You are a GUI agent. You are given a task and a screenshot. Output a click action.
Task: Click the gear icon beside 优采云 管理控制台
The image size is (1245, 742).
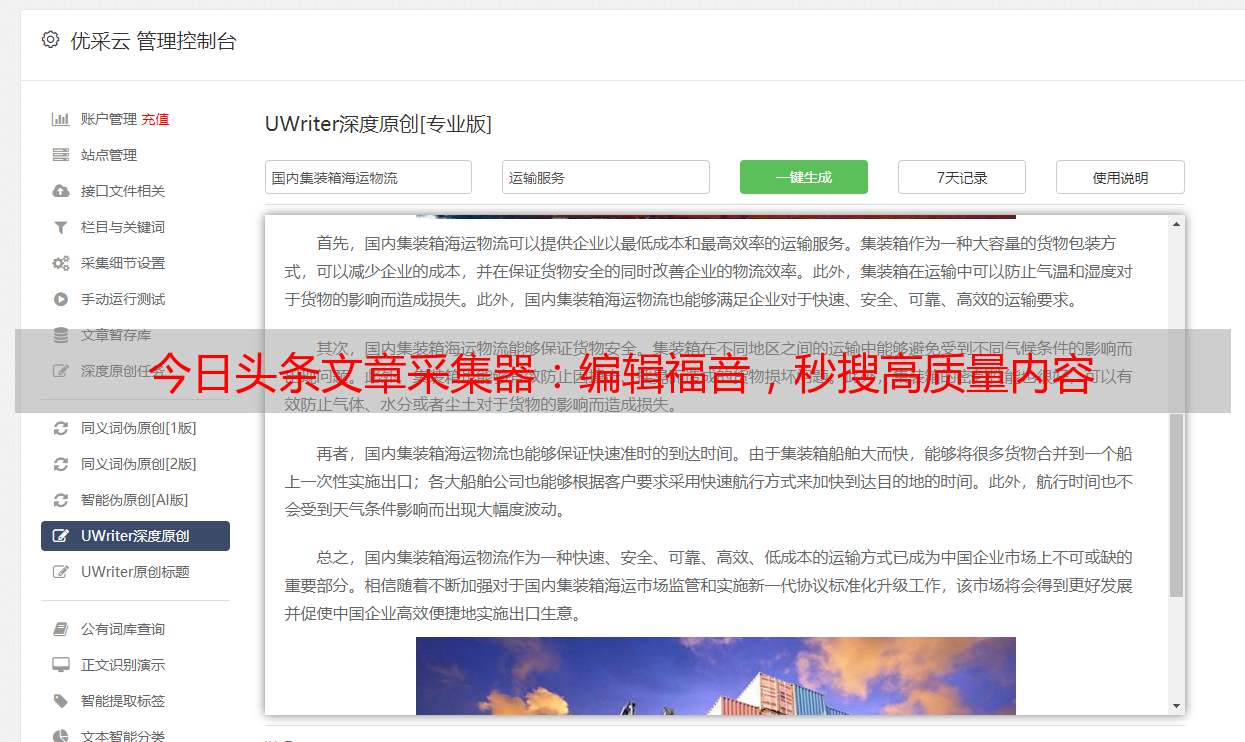point(50,40)
